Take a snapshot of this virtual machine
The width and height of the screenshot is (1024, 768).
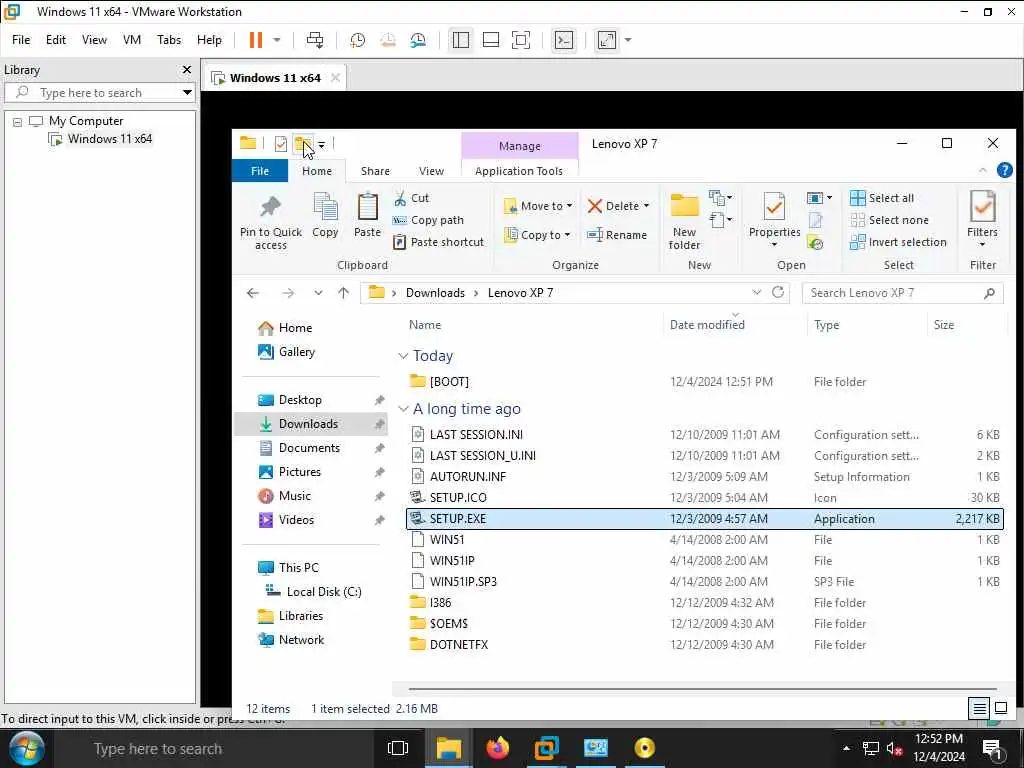(x=357, y=40)
